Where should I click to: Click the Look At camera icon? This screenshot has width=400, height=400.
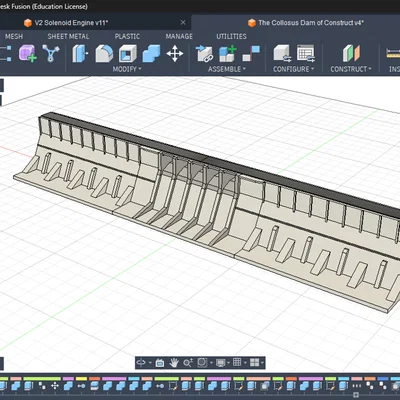pos(160,363)
